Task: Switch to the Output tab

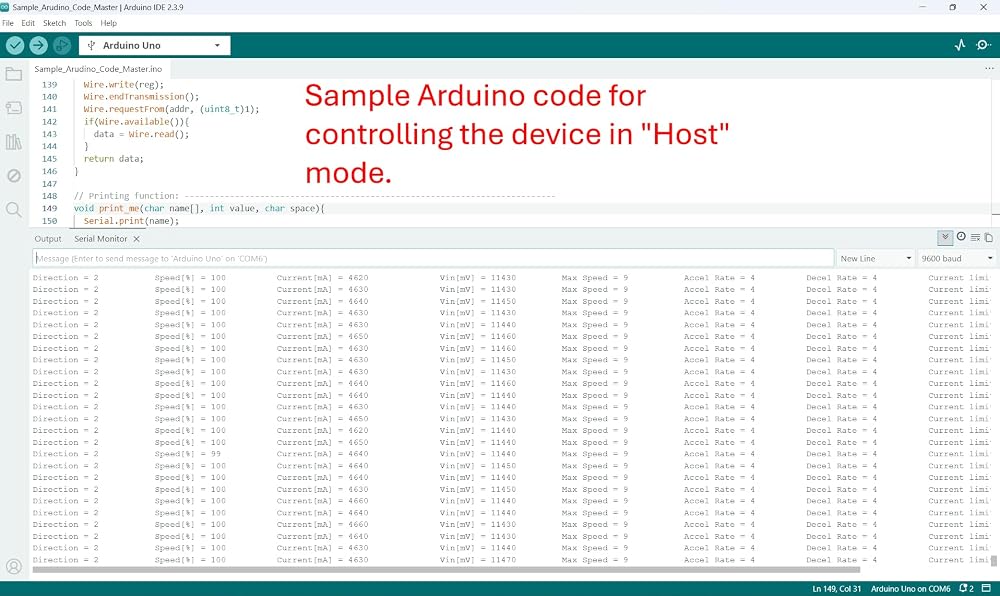Action: point(48,239)
